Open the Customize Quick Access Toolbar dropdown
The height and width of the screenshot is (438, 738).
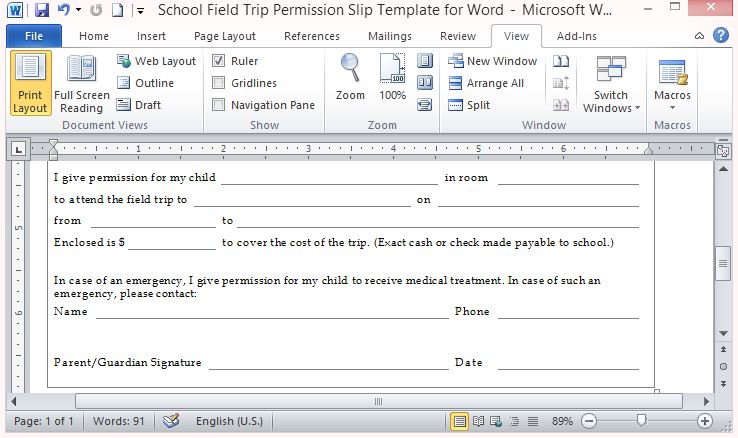(138, 11)
